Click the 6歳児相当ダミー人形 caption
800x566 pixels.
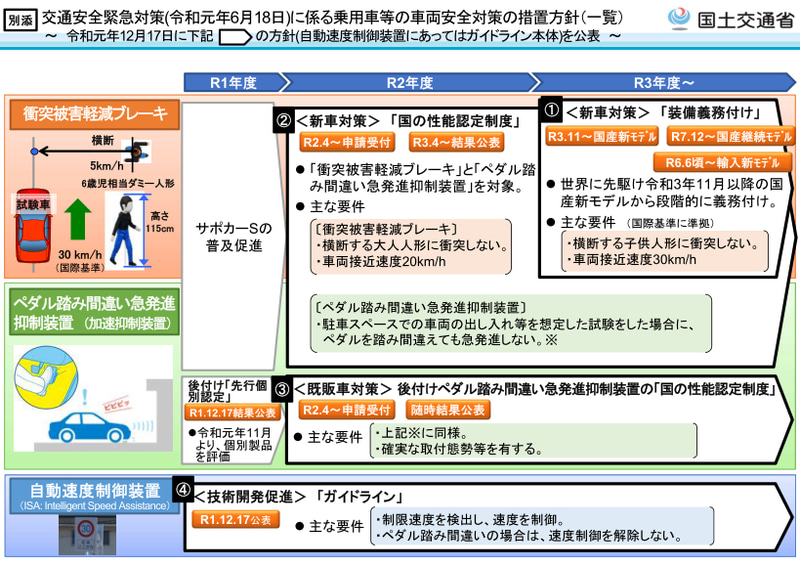point(128,183)
